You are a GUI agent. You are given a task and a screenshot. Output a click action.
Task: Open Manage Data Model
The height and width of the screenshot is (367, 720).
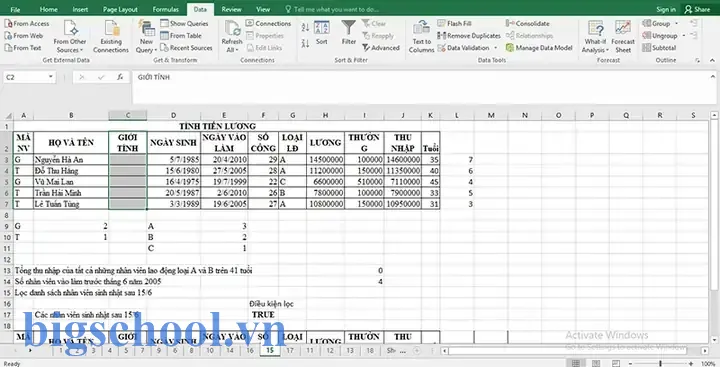539,47
